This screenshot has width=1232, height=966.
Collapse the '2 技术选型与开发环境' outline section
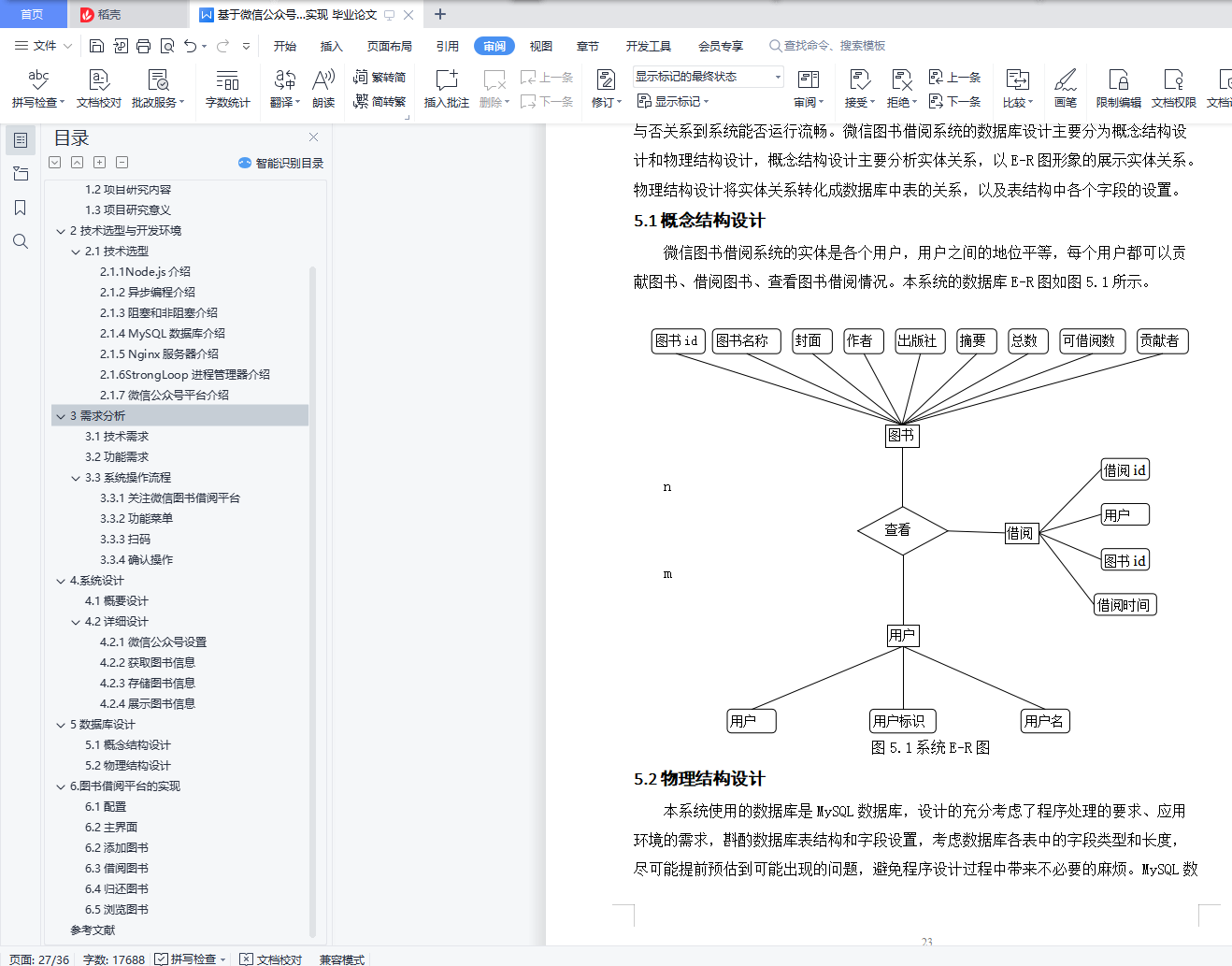pos(61,231)
